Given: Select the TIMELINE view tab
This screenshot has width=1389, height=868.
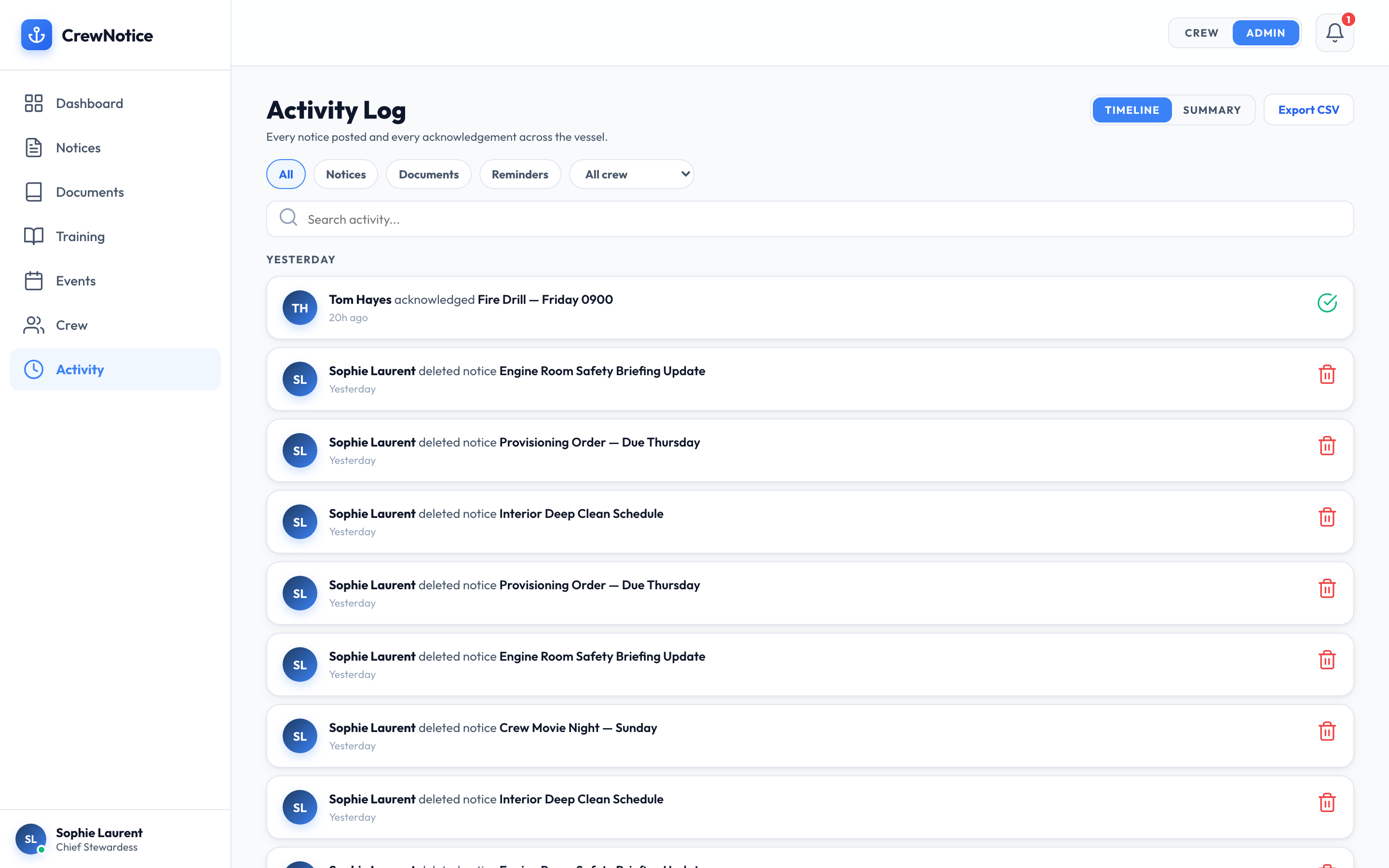Looking at the screenshot, I should point(1131,109).
